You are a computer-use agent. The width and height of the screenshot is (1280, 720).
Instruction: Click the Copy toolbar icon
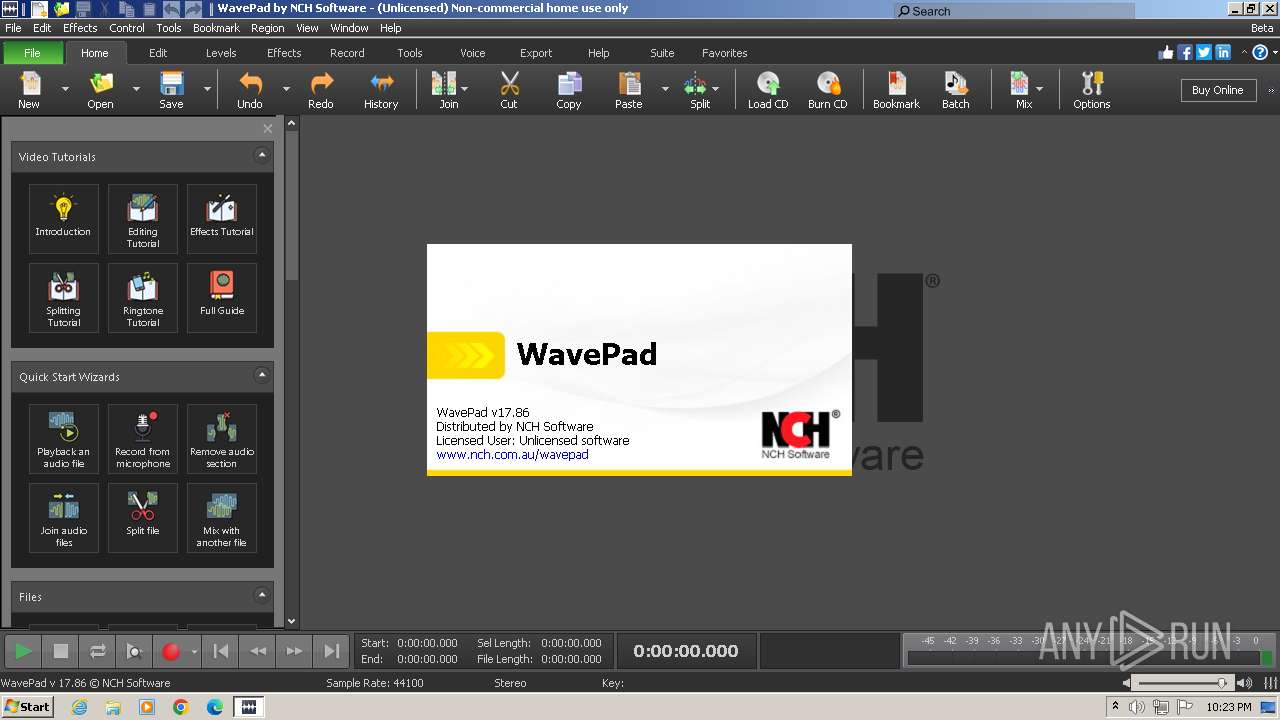(x=569, y=89)
